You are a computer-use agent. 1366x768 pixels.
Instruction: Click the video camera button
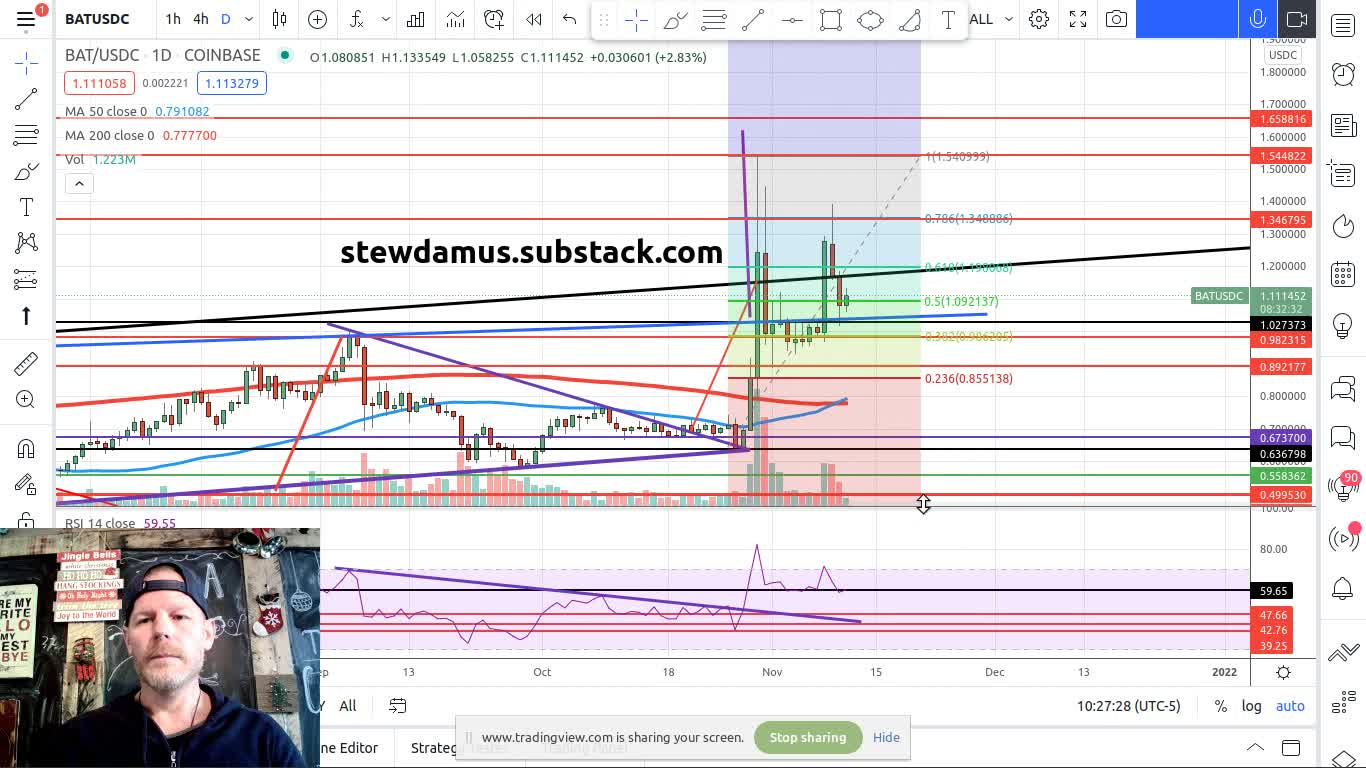pyautogui.click(x=1297, y=19)
